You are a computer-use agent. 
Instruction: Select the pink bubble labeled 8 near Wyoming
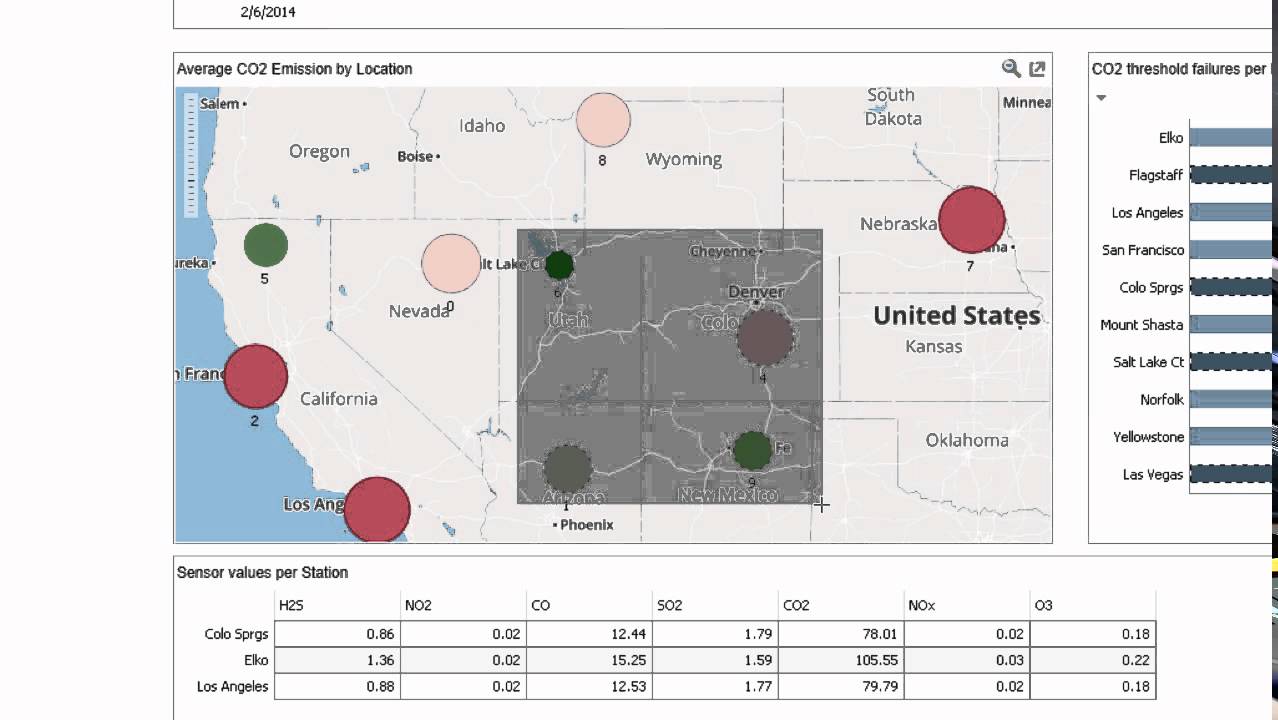tap(603, 120)
